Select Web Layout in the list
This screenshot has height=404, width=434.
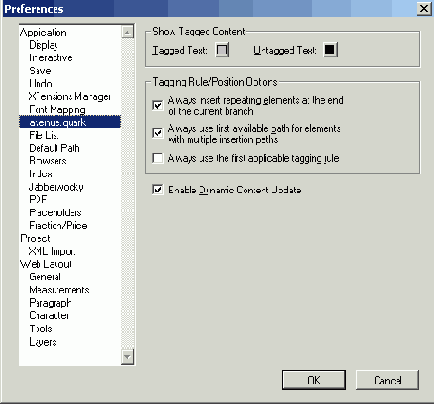(x=46, y=264)
